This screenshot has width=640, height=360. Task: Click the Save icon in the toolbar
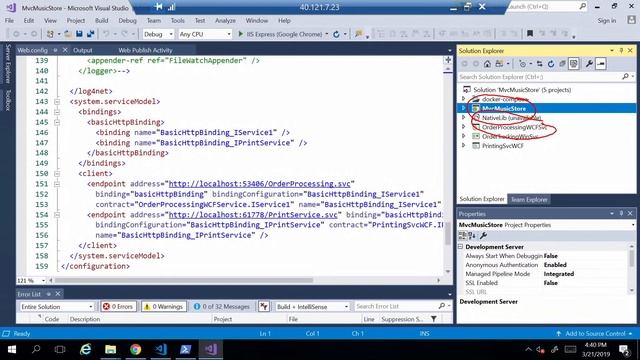[x=80, y=34]
